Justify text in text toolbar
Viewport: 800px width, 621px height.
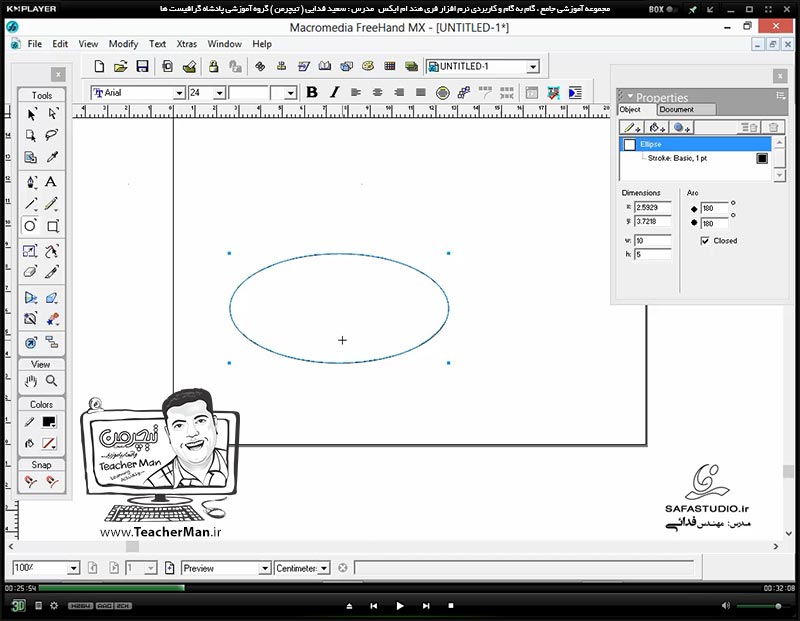421,92
